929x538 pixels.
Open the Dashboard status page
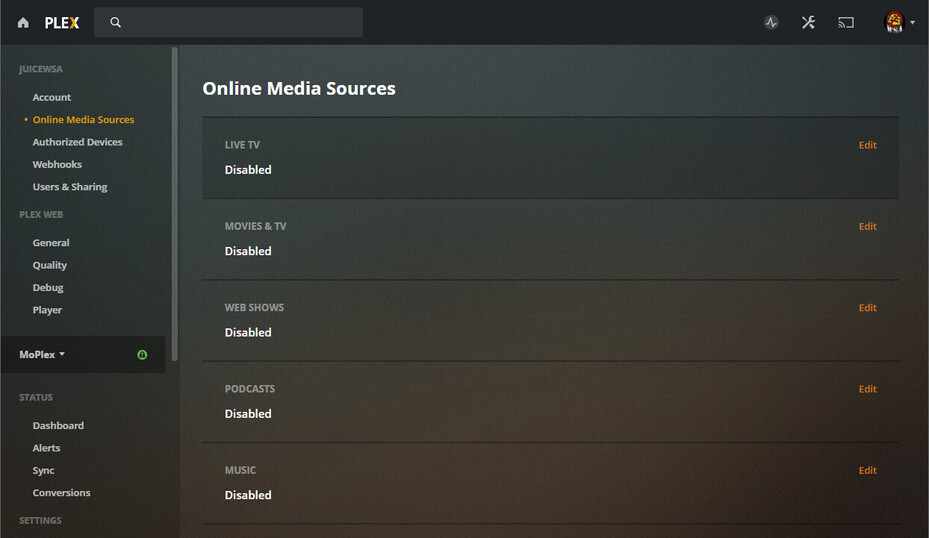coord(58,425)
